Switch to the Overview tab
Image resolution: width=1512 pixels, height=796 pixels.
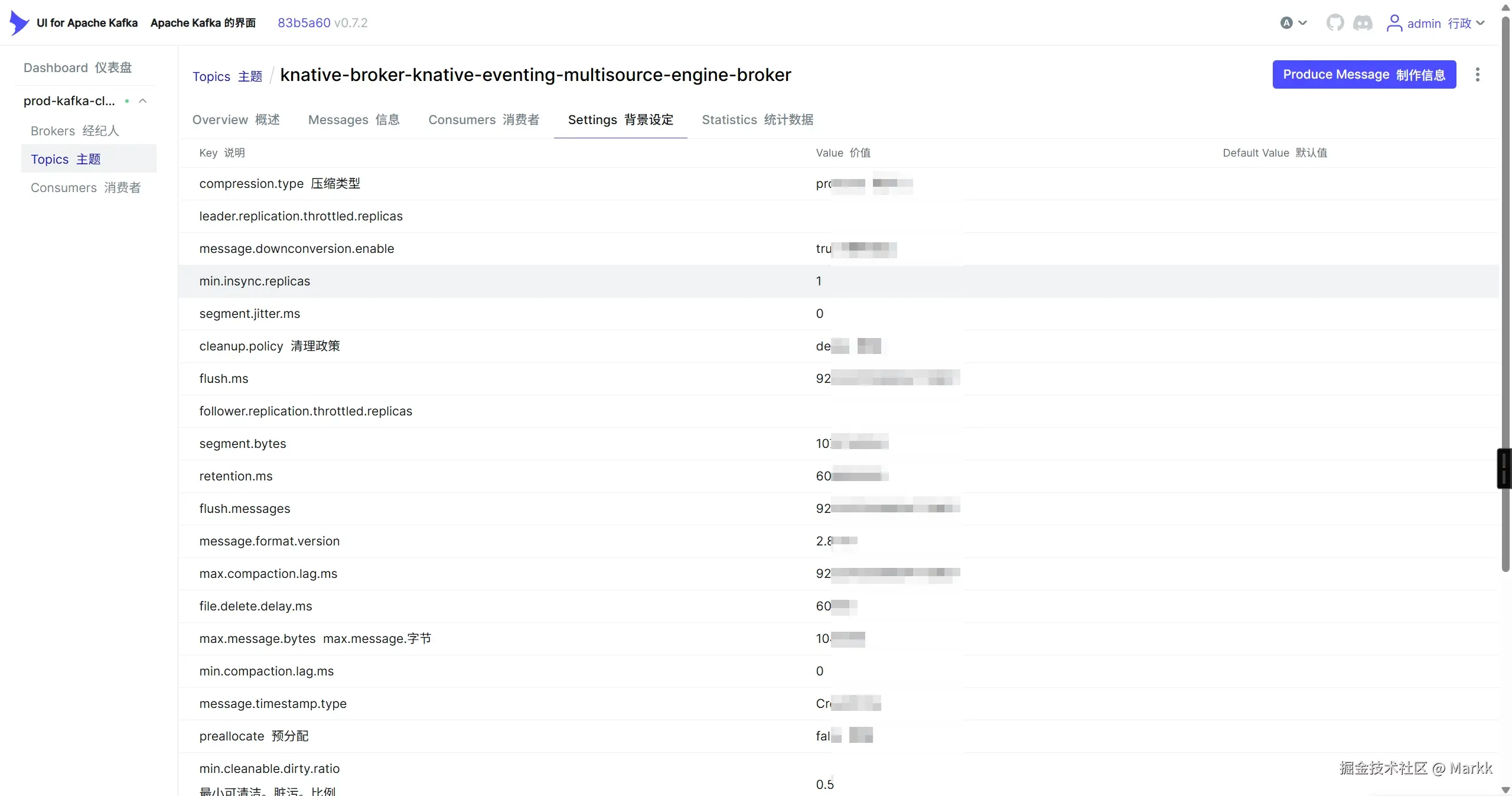coord(236,120)
